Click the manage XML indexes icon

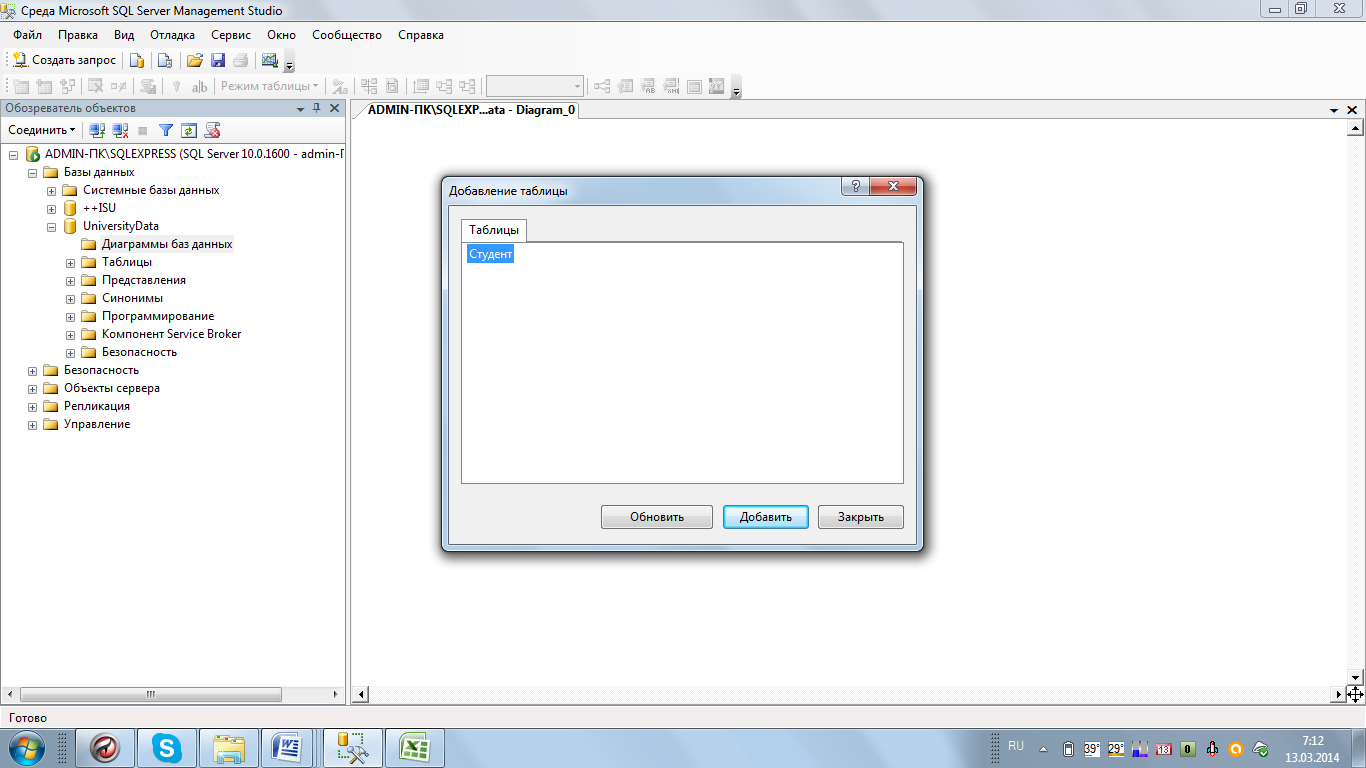tap(671, 86)
